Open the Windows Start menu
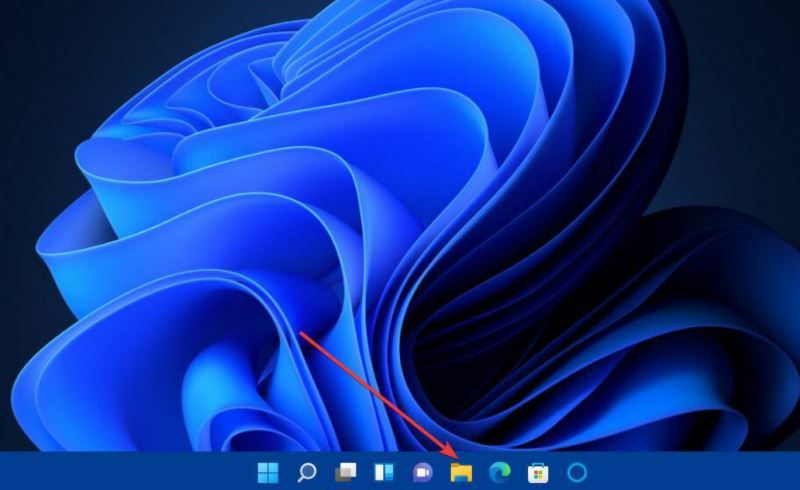Viewport: 800px width, 490px height. click(268, 472)
